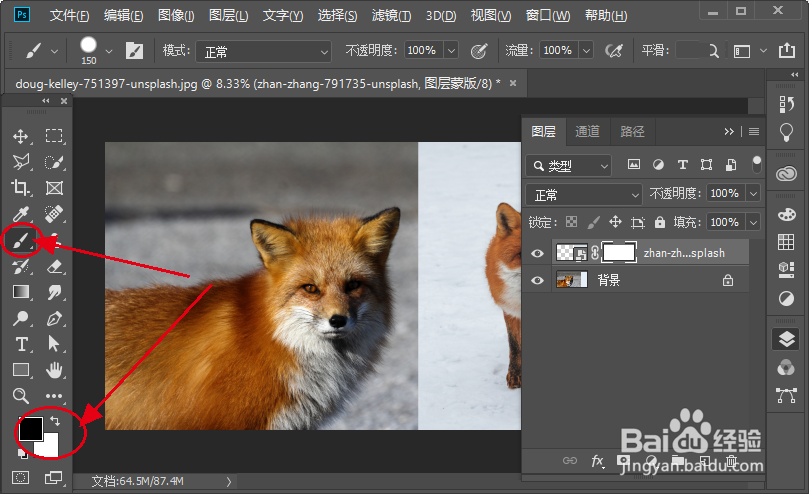Swap foreground and background colors
Viewport: 809px width, 494px height.
pyautogui.click(x=55, y=421)
